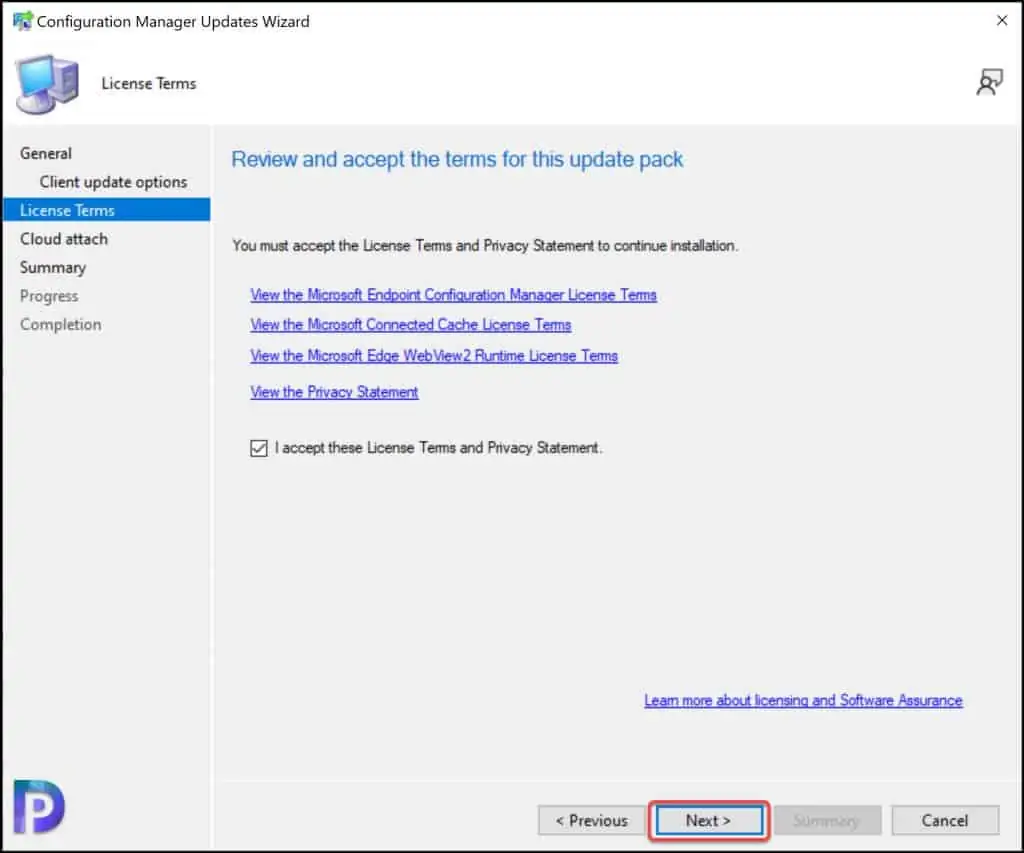
Task: Click the Next button
Action: [709, 820]
